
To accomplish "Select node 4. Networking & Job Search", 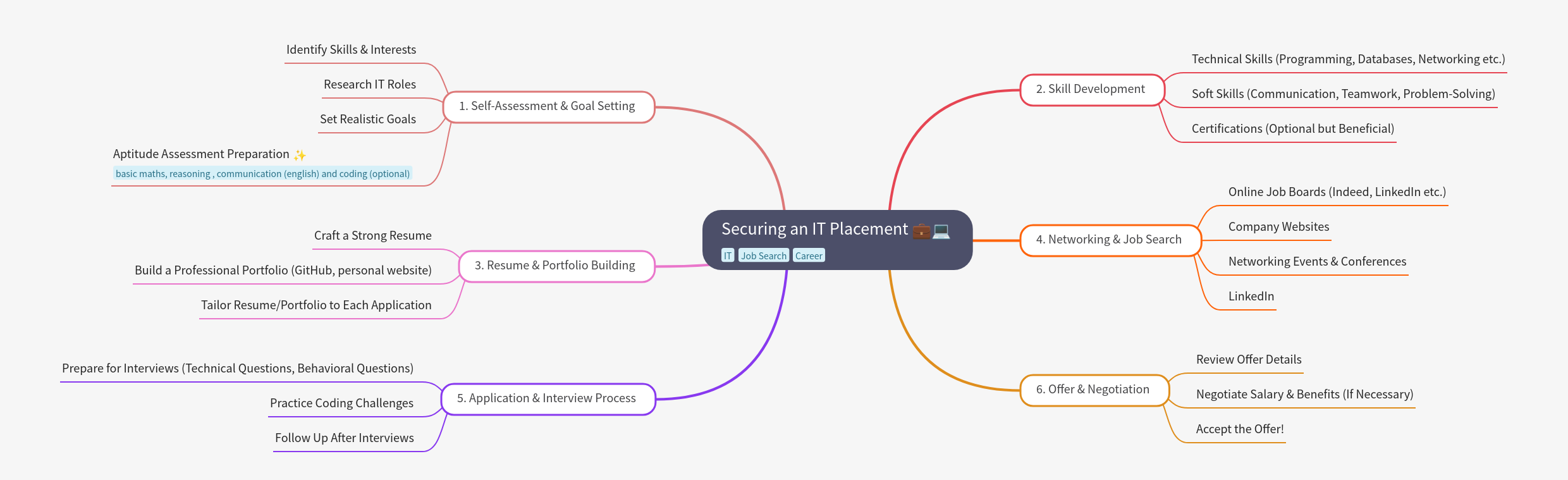I will 1110,240.
